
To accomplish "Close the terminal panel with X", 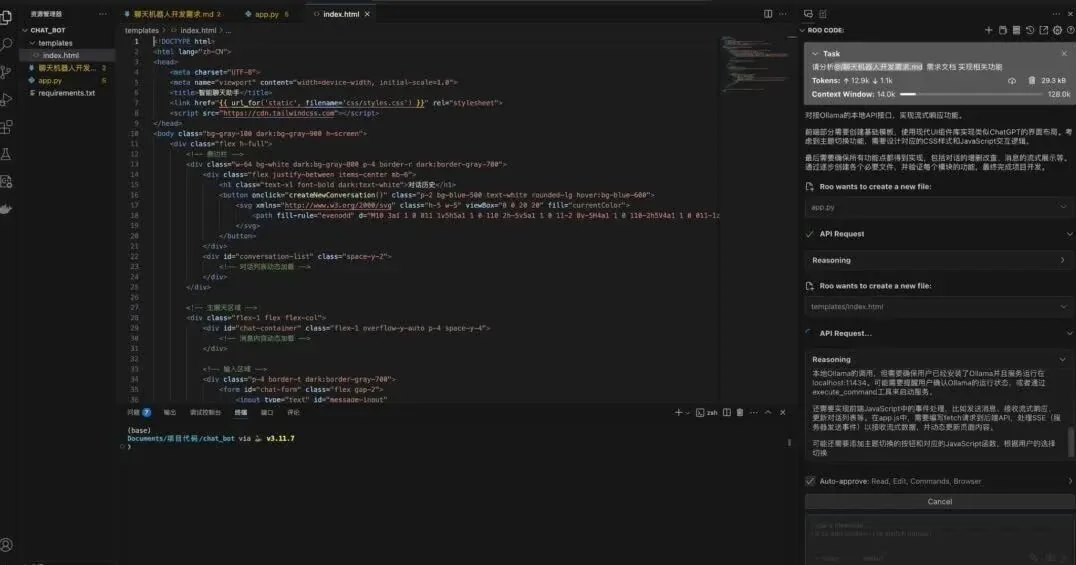I will pyautogui.click(x=782, y=413).
